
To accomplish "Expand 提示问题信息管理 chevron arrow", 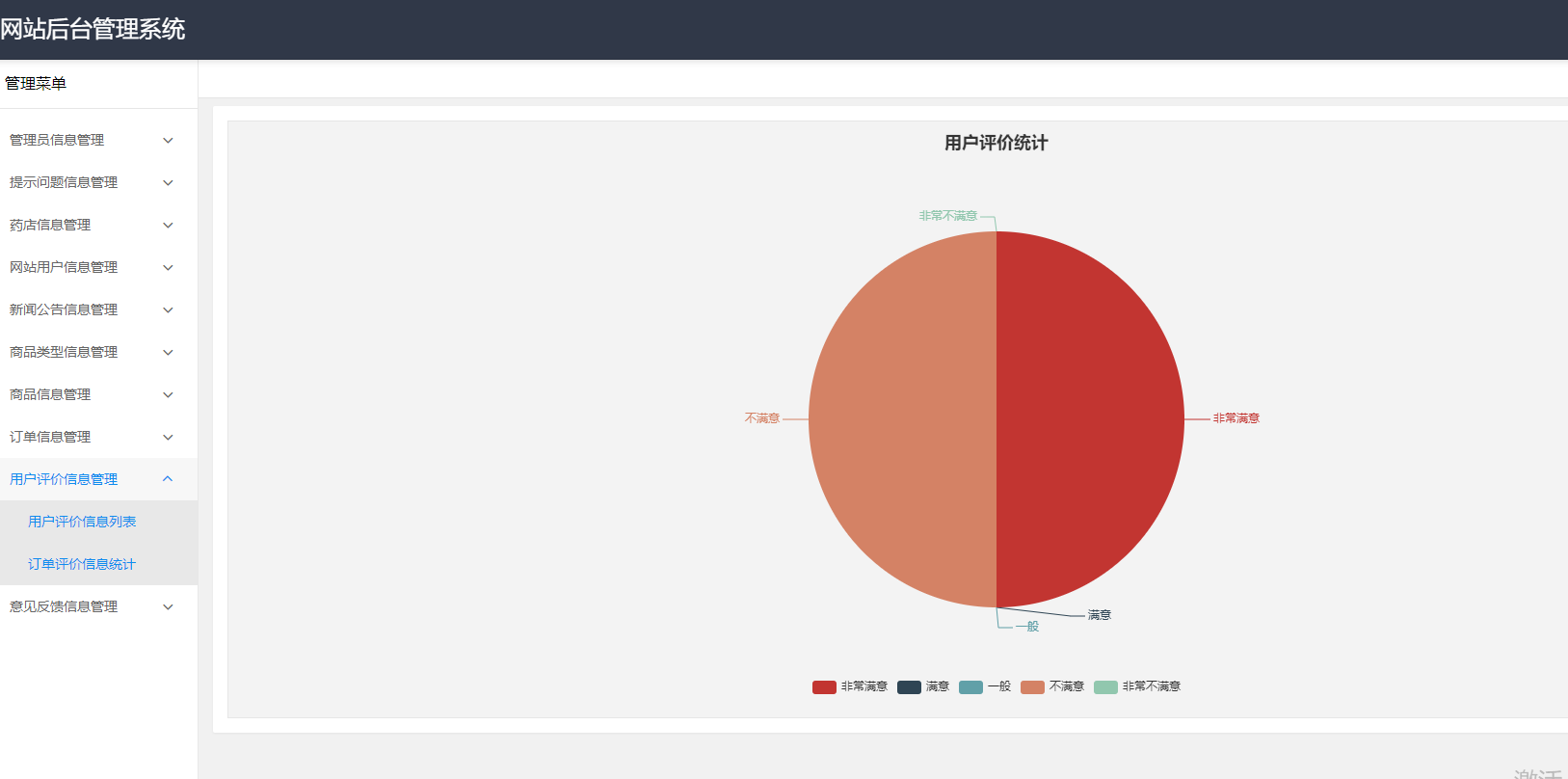I will pos(168,182).
